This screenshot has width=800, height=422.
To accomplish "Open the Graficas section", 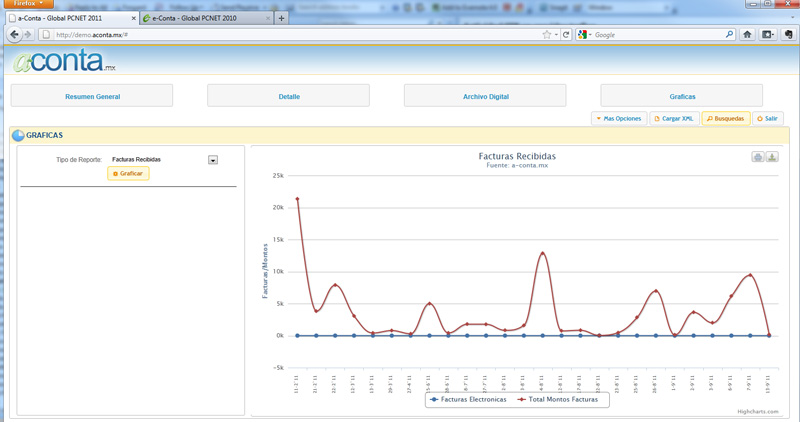I will tap(682, 96).
